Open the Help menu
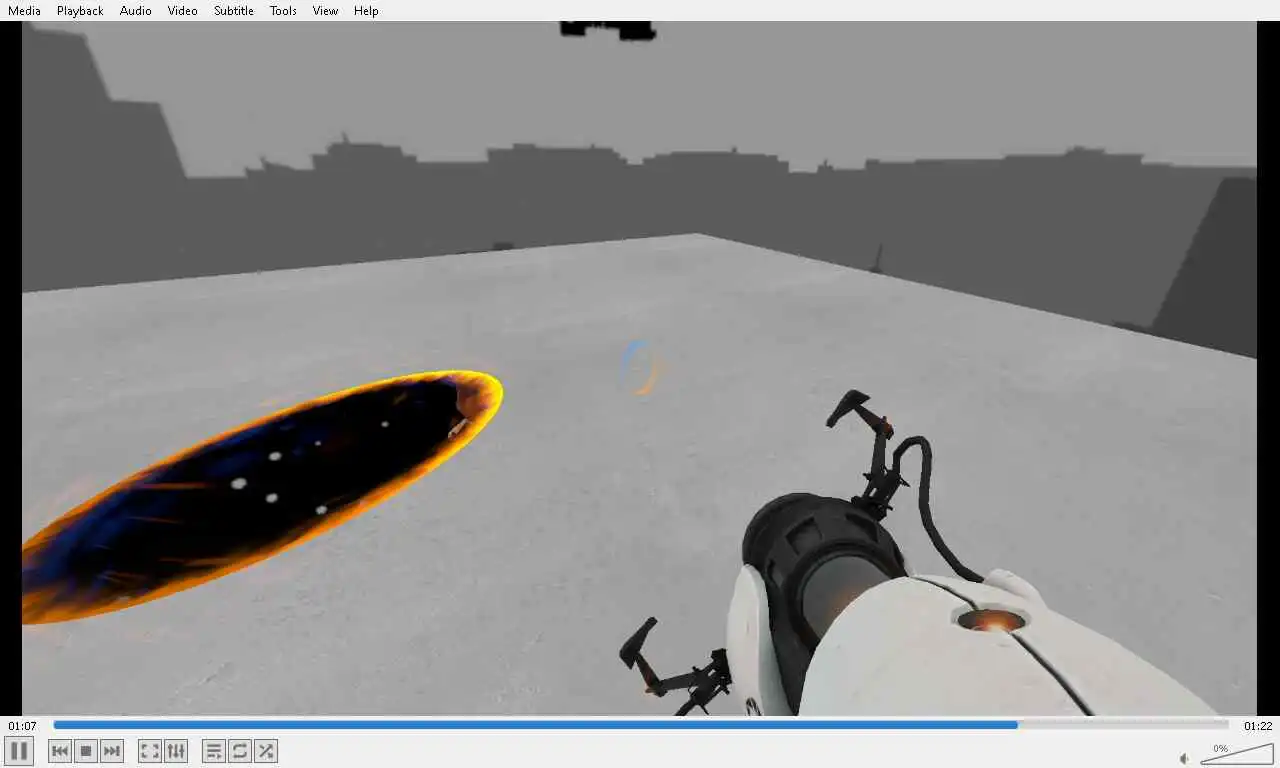This screenshot has width=1280, height=768. (366, 11)
